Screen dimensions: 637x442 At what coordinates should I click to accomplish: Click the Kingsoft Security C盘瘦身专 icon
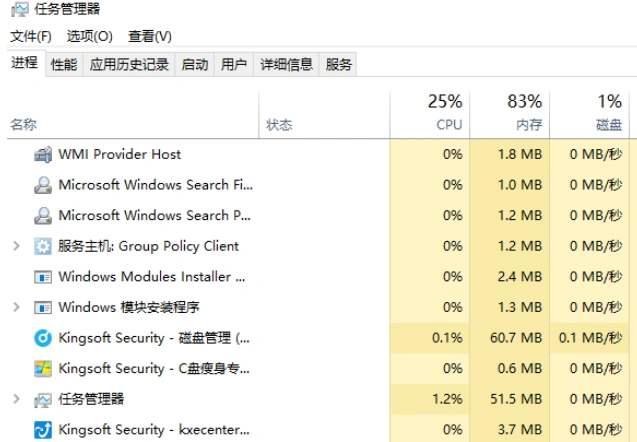(43, 368)
